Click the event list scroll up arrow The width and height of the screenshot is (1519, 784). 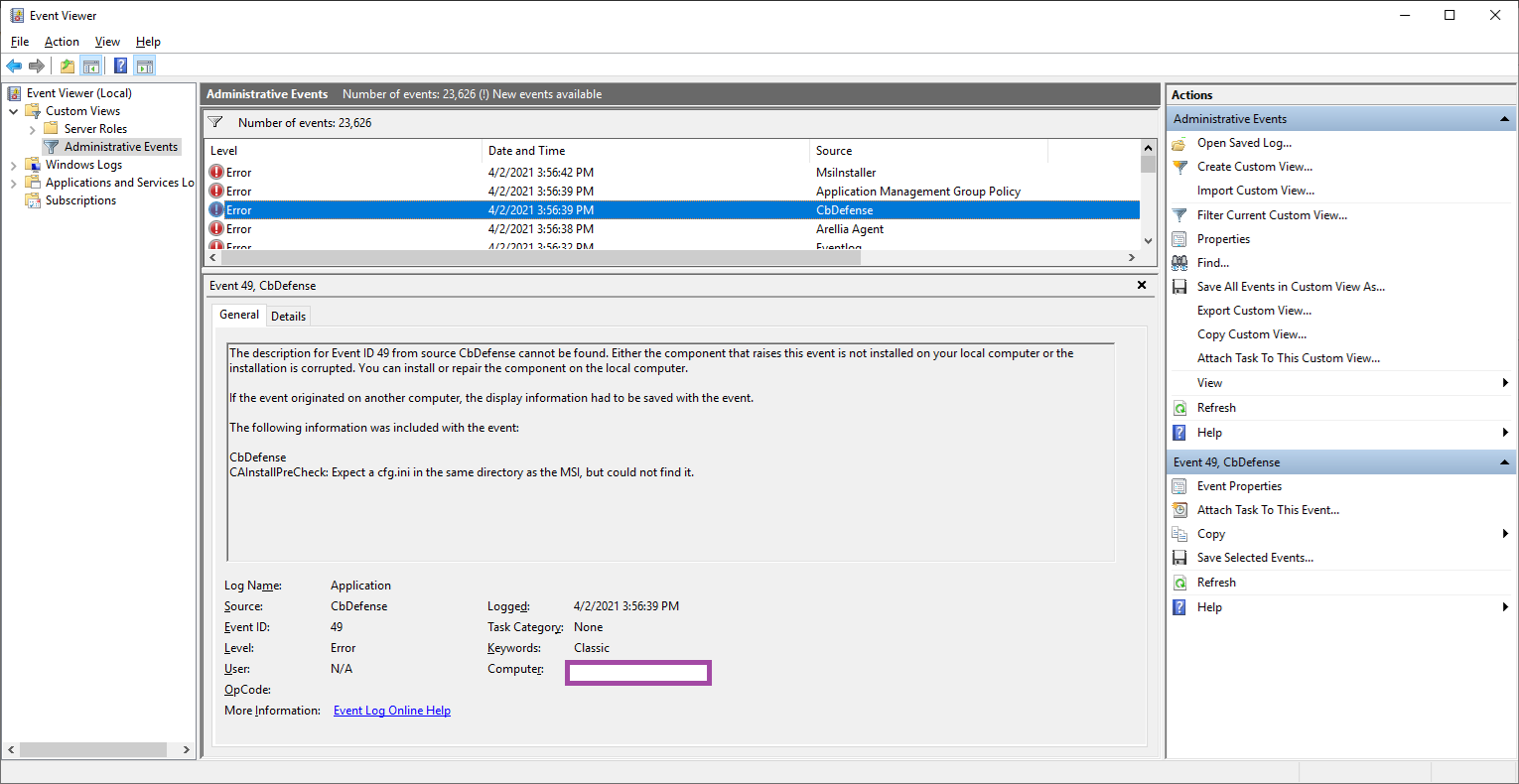point(1149,147)
